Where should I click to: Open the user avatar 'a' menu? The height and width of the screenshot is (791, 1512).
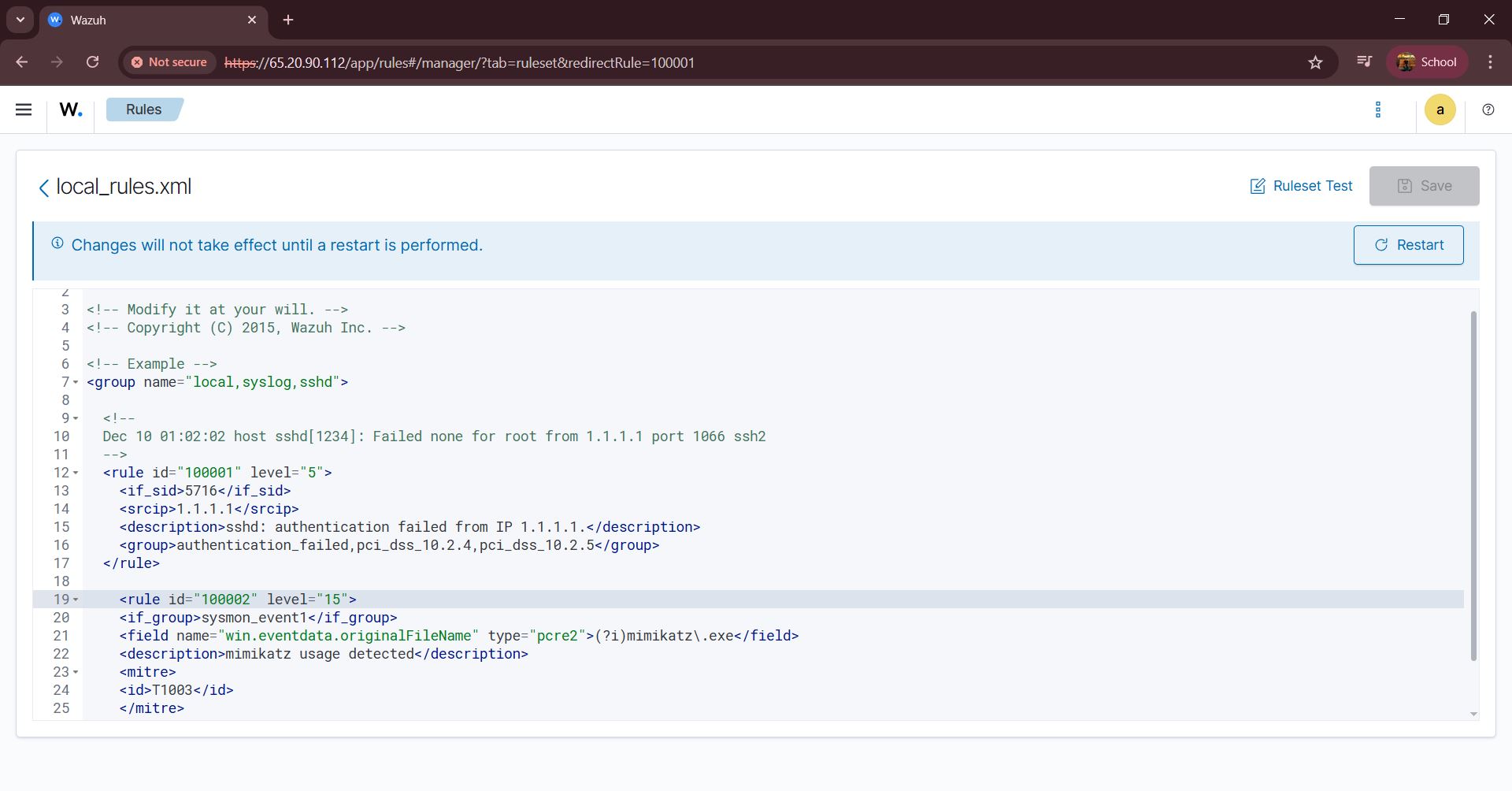pos(1440,110)
